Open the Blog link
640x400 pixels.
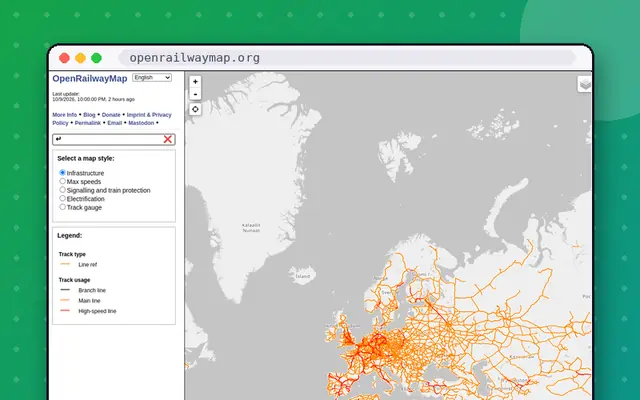pos(89,115)
